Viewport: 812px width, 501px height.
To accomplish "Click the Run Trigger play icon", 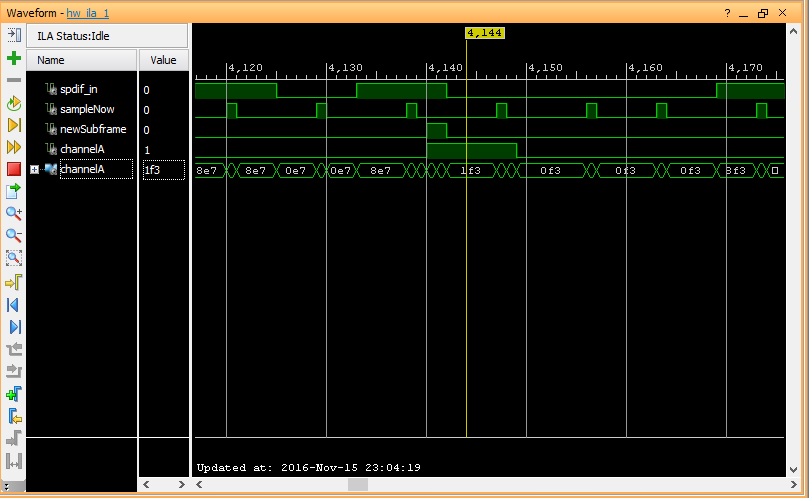I will coord(14,125).
